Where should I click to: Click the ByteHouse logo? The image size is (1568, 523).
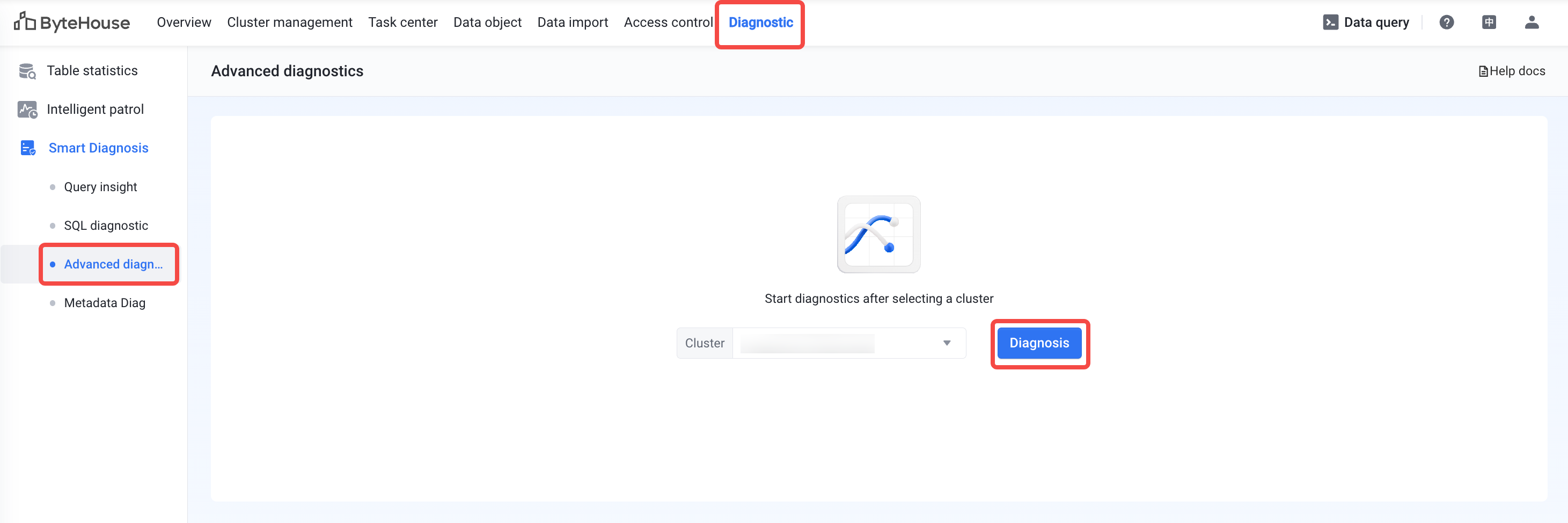pos(72,23)
